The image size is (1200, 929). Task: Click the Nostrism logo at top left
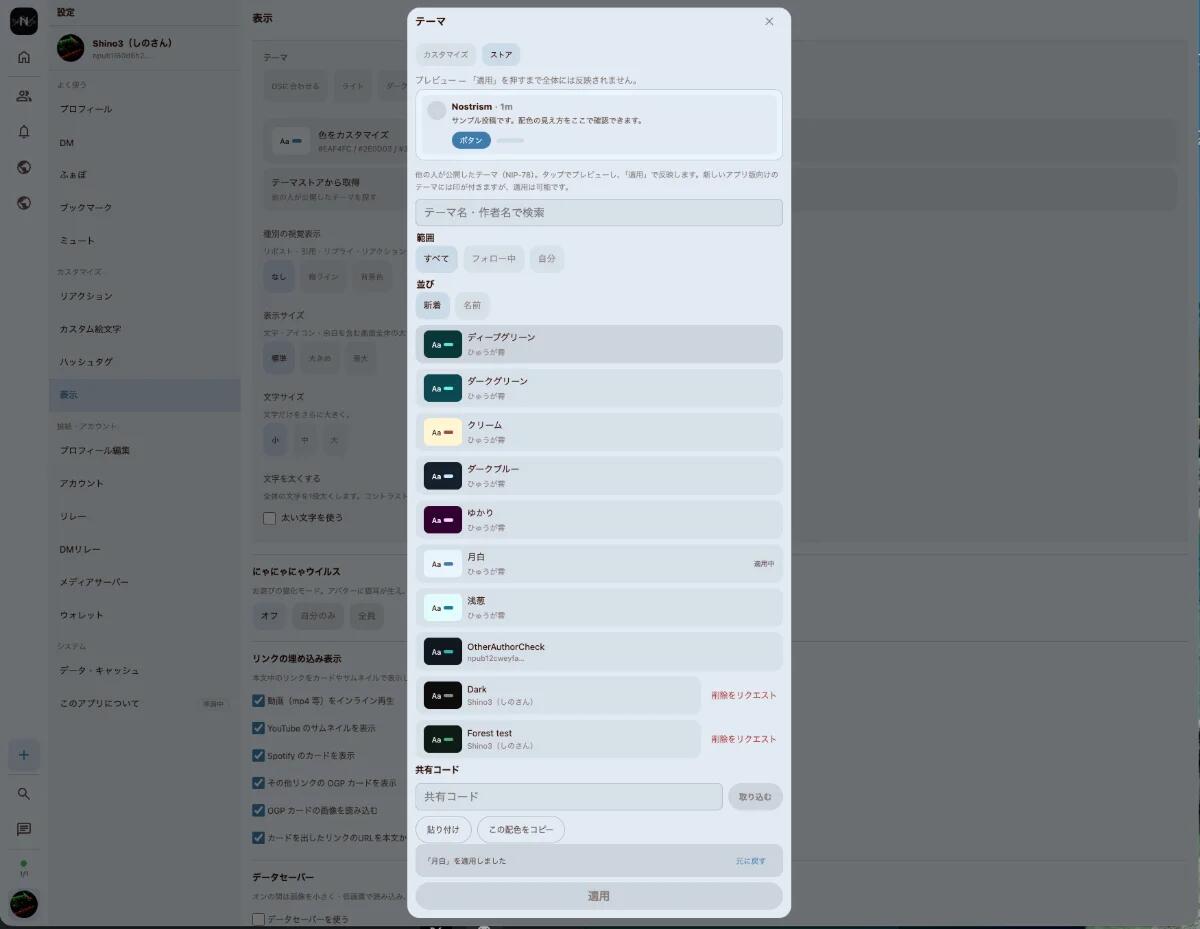point(24,21)
